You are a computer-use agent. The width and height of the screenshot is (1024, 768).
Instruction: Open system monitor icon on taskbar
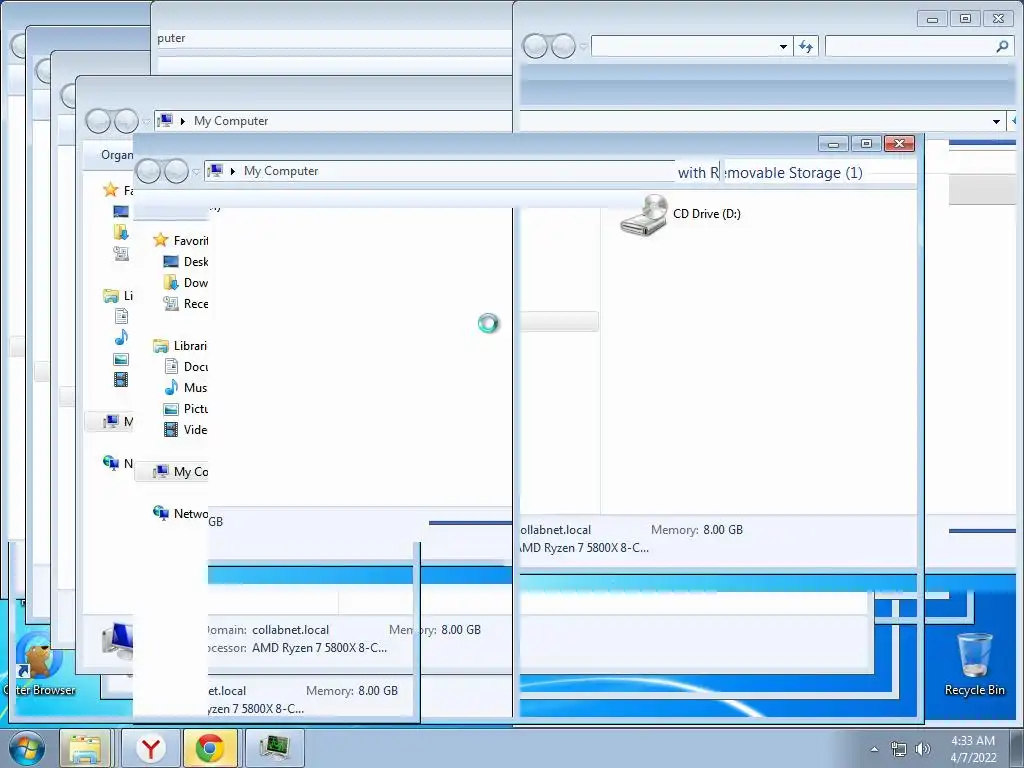coord(275,748)
